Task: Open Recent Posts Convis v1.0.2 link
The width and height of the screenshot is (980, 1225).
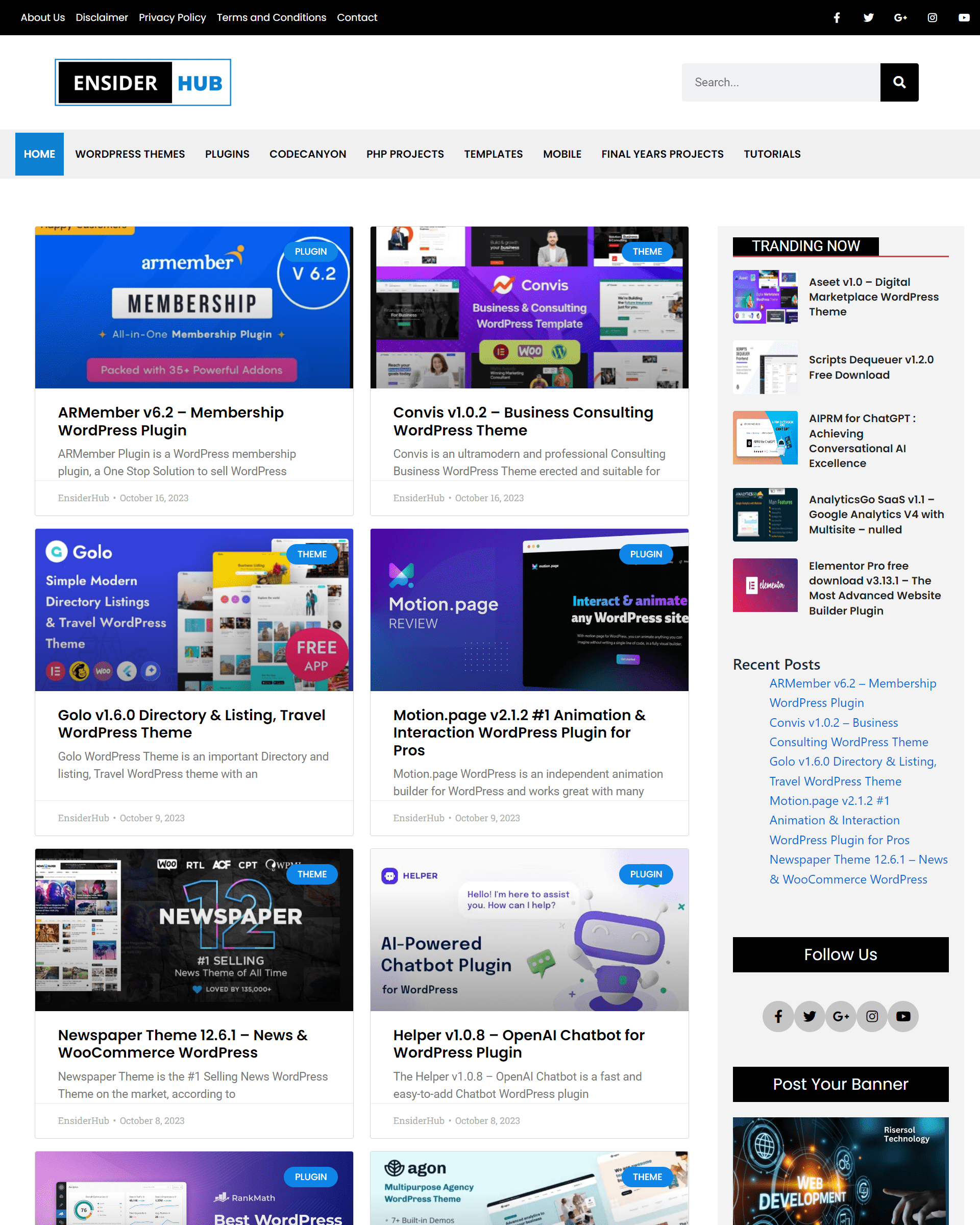Action: point(849,732)
